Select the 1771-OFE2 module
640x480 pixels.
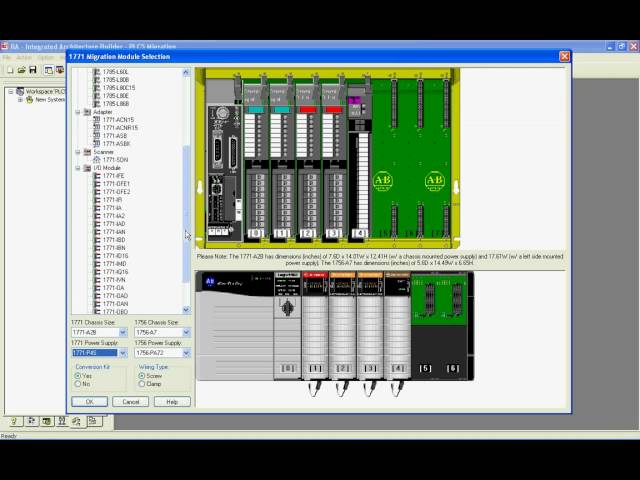tap(117, 192)
